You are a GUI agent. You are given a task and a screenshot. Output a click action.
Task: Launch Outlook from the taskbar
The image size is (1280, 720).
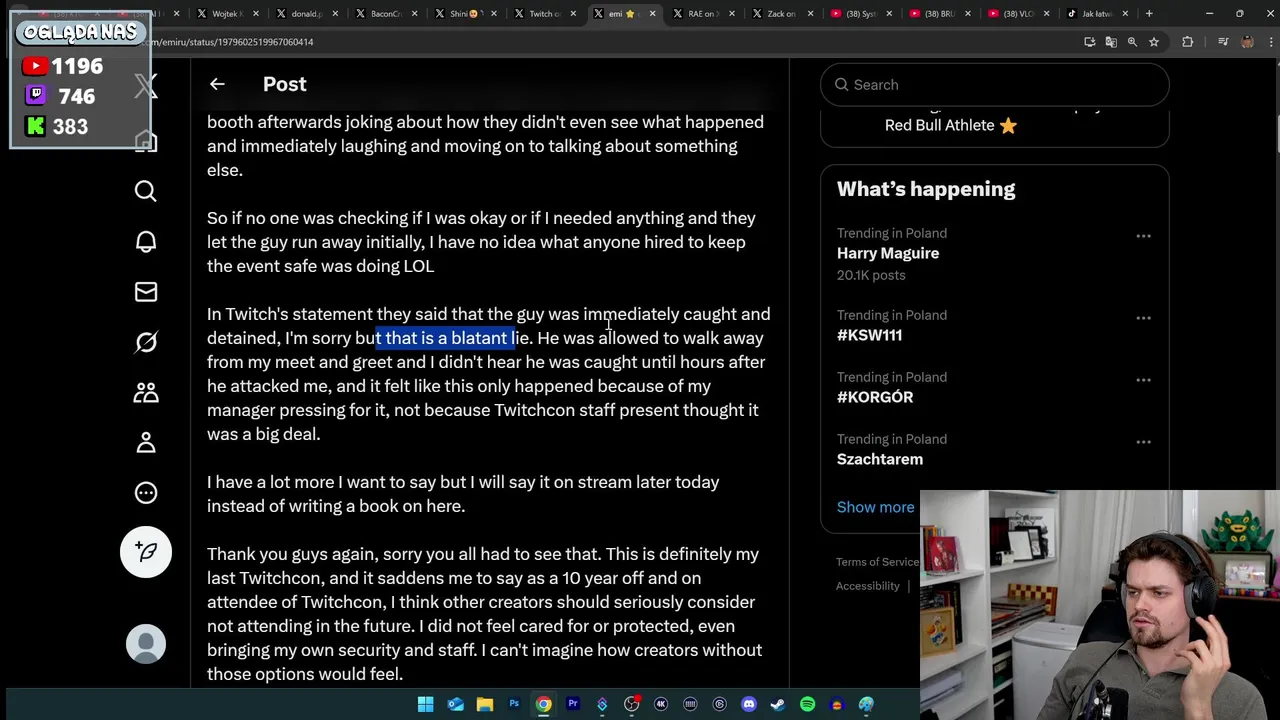[x=455, y=704]
